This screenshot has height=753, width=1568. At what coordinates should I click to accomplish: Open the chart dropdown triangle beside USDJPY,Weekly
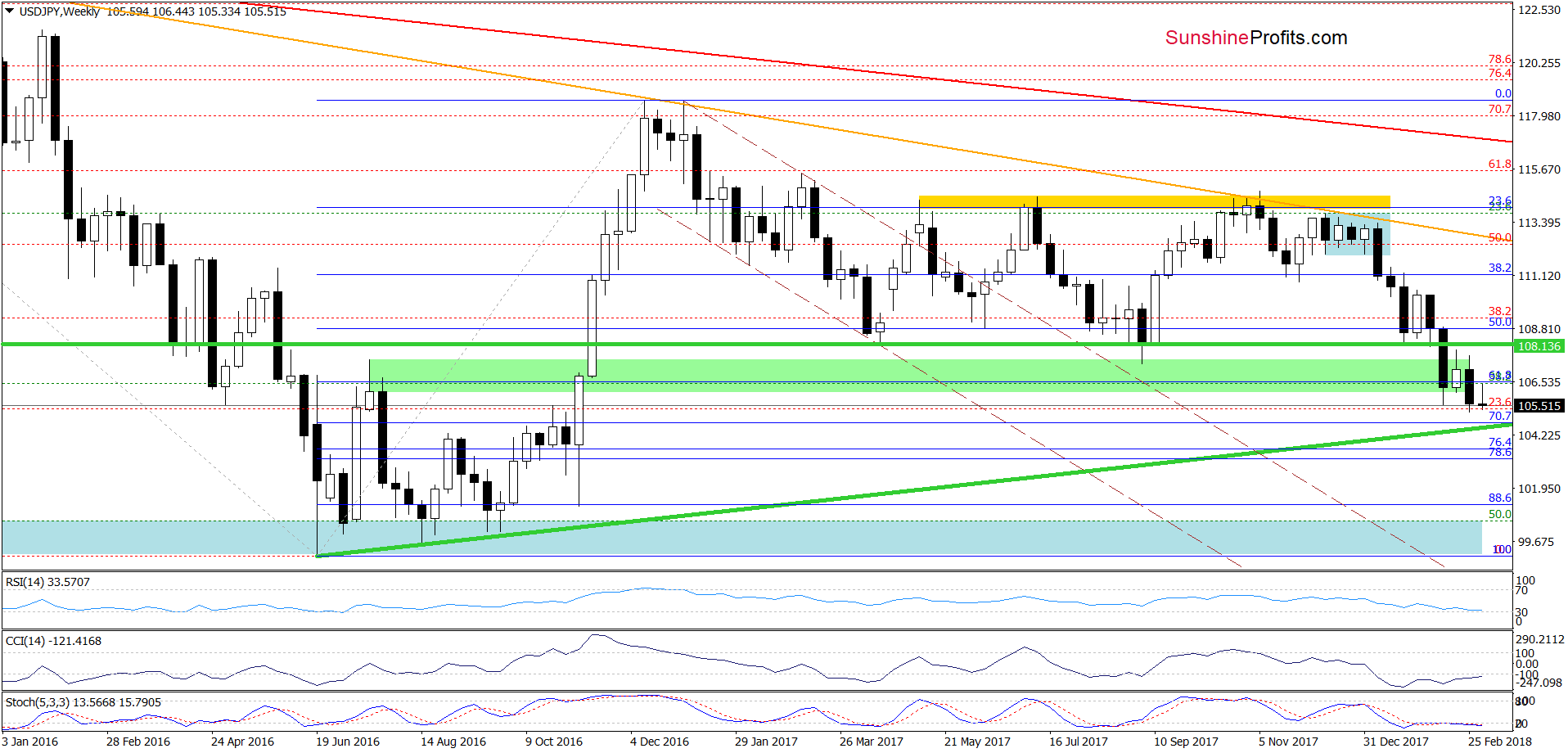[x=10, y=11]
